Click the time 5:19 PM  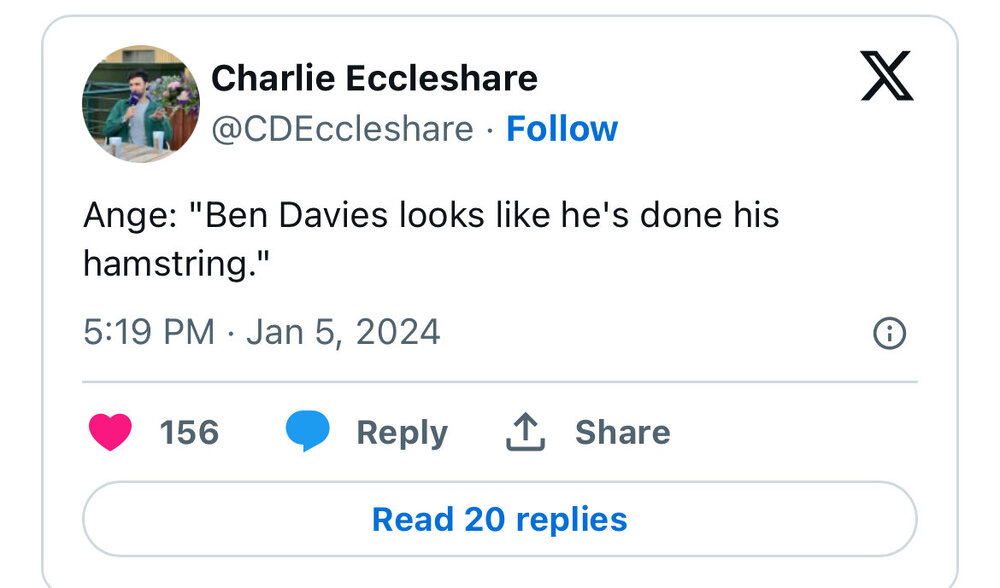click(x=148, y=332)
